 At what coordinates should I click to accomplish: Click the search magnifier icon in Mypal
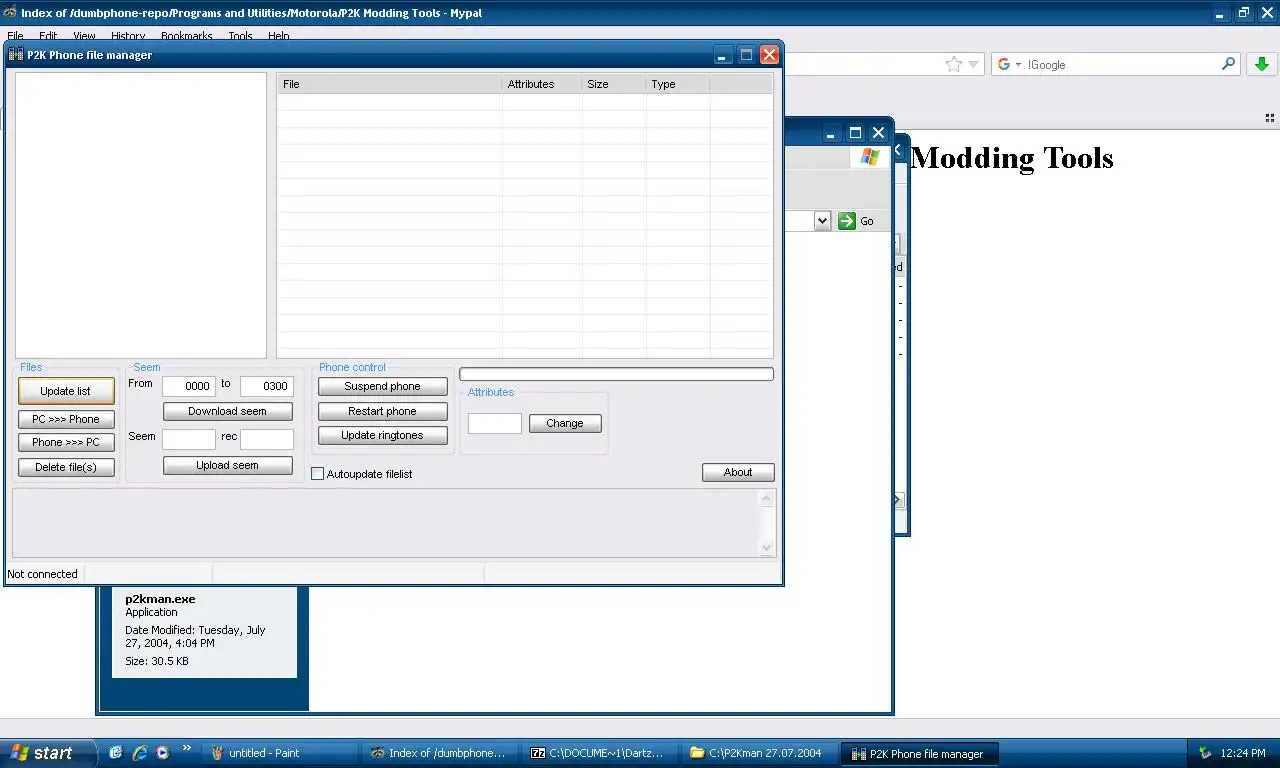[x=1229, y=64]
